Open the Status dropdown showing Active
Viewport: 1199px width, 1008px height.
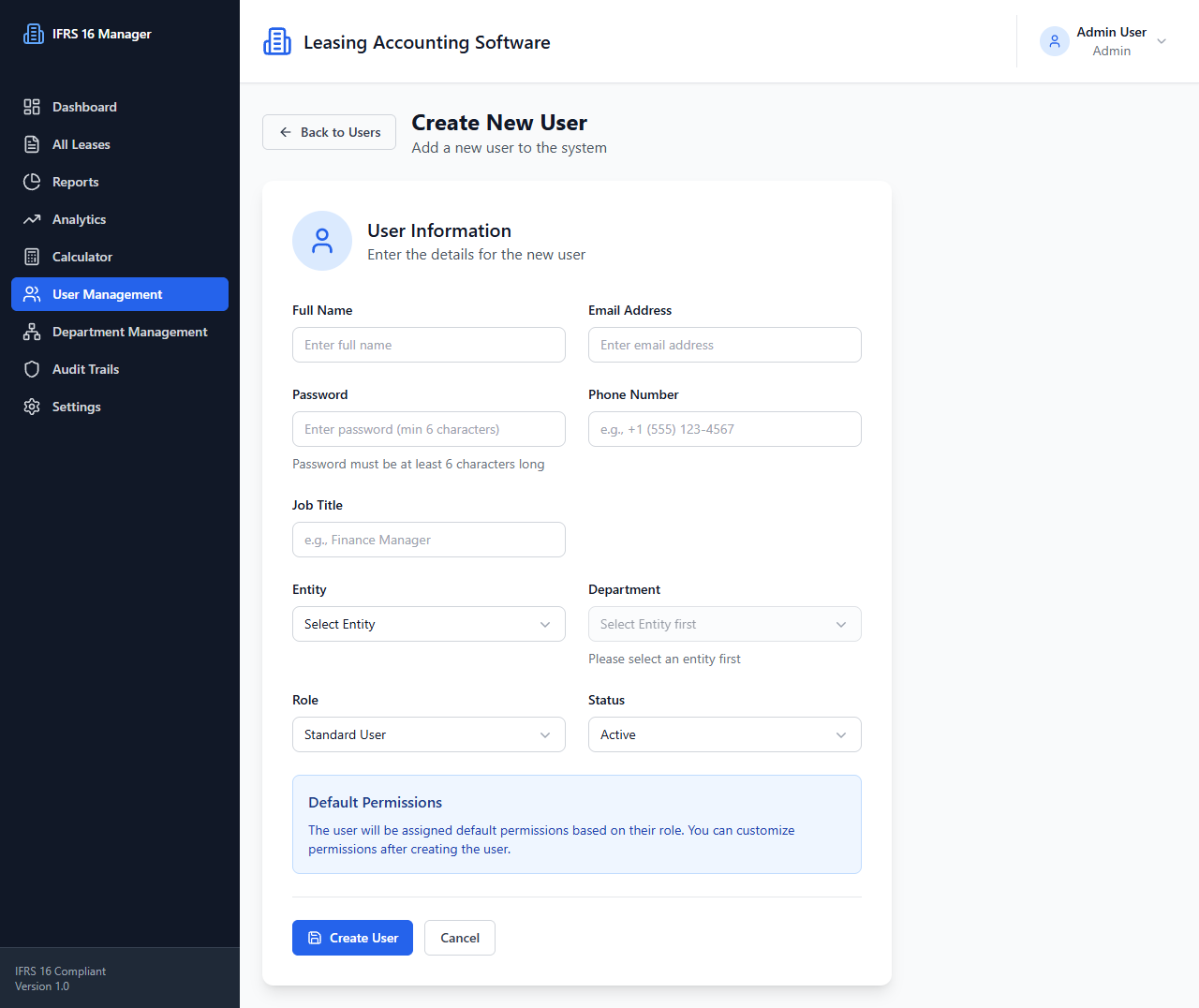coord(725,734)
